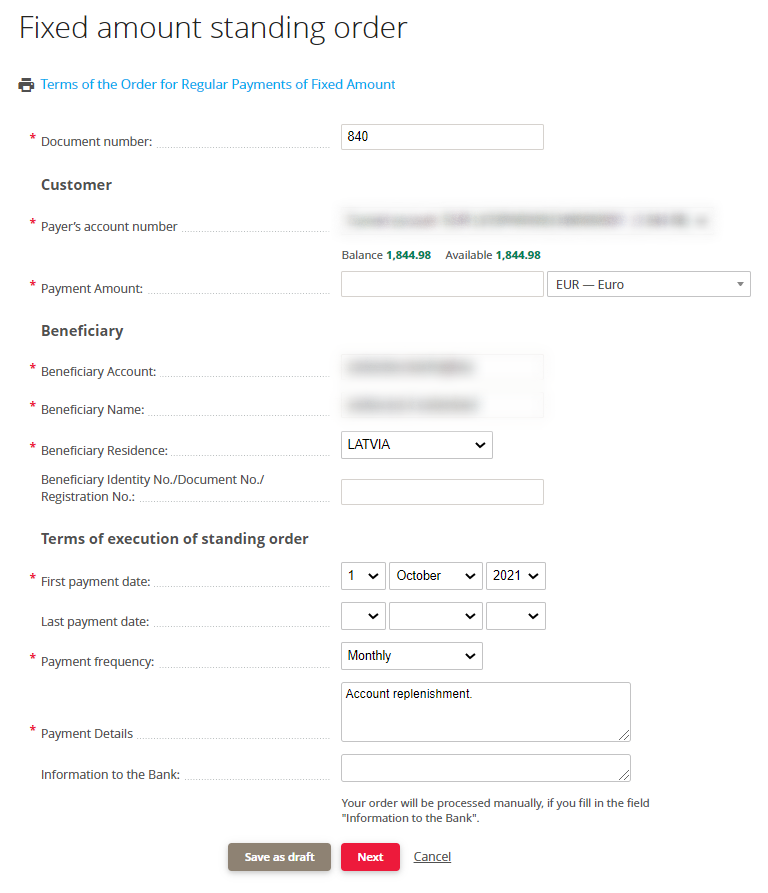Open the Payer's account number dropdown
The width and height of the screenshot is (768, 893).
(527, 220)
